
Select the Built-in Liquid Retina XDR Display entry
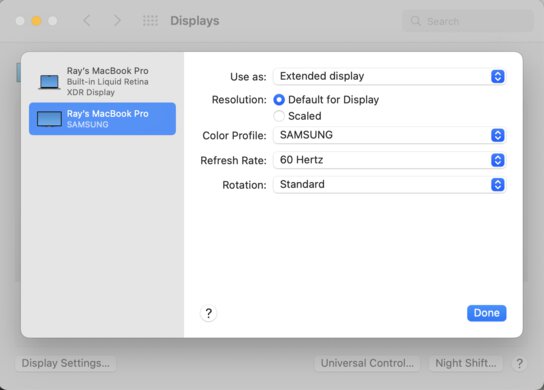click(x=102, y=82)
